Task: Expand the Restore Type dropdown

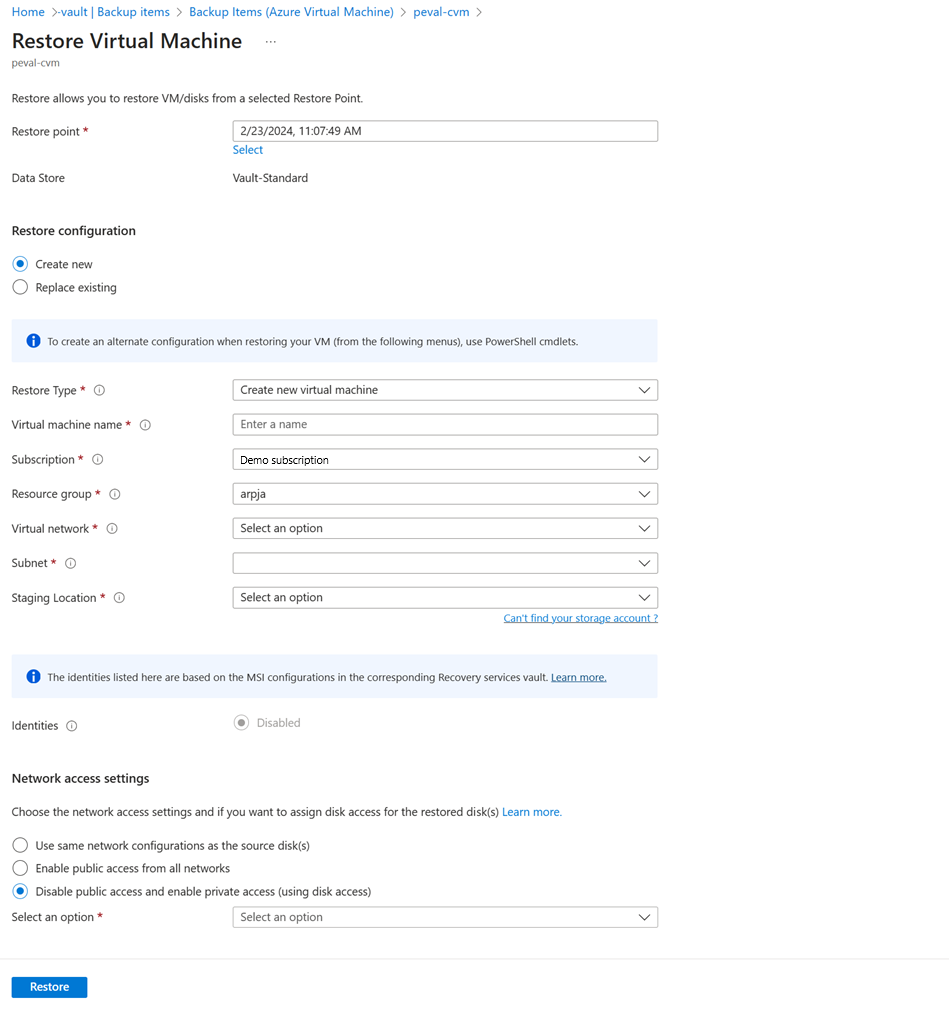Action: coord(445,390)
